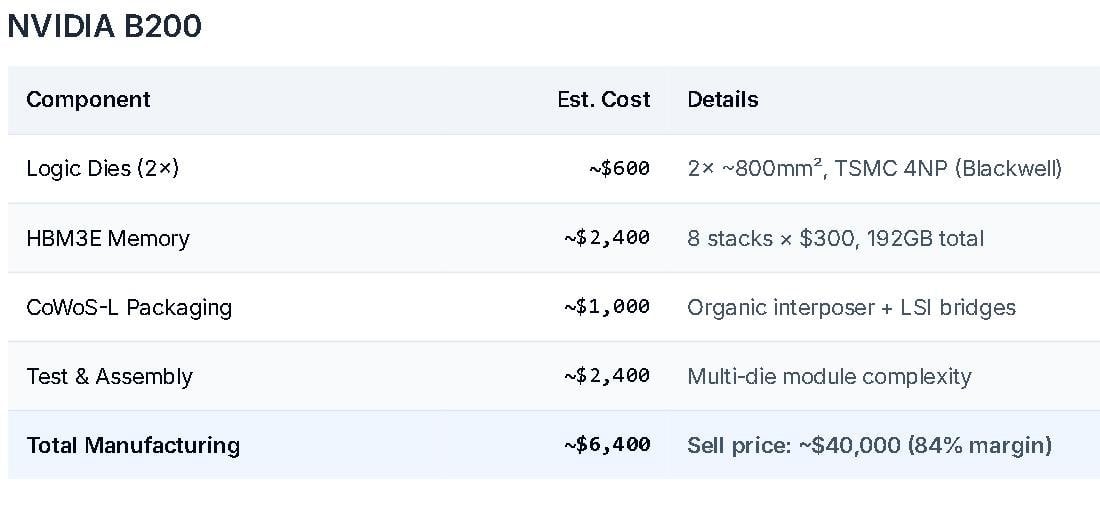
Task: Click the NVIDIA B200 heading
Action: (105, 27)
